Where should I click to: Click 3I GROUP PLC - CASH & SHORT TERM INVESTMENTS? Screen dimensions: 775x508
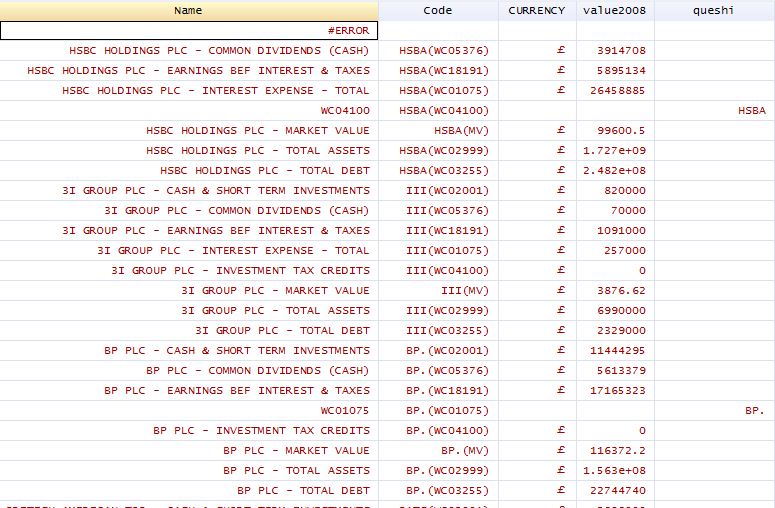(189, 191)
